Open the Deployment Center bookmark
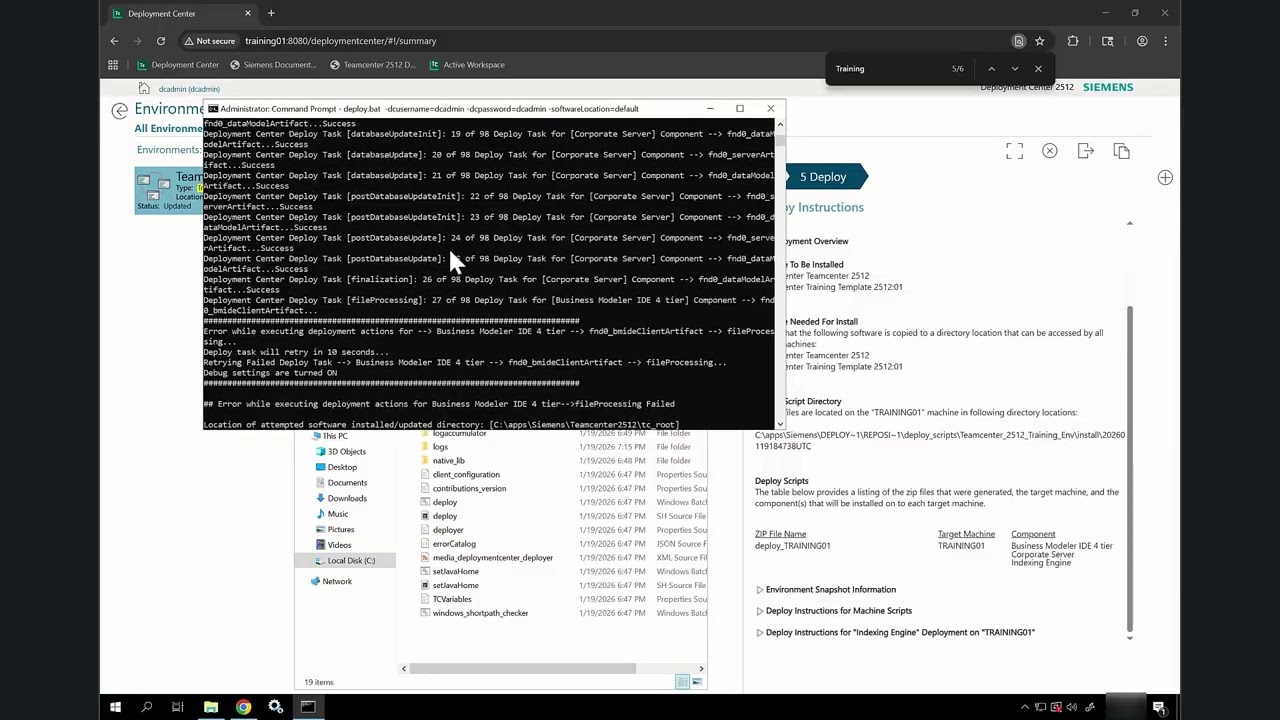The image size is (1280, 720). click(x=178, y=65)
